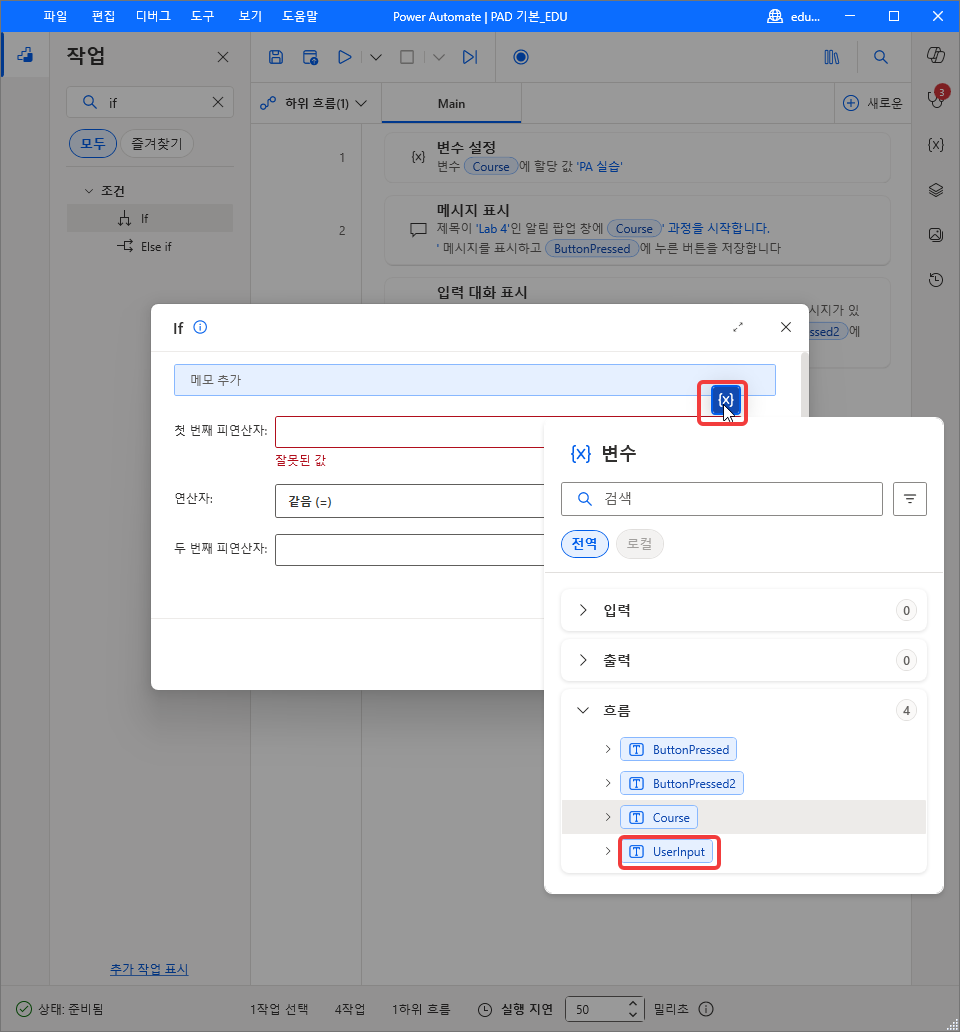Click the flow search magnifier icon
This screenshot has width=960, height=1032.
[880, 57]
